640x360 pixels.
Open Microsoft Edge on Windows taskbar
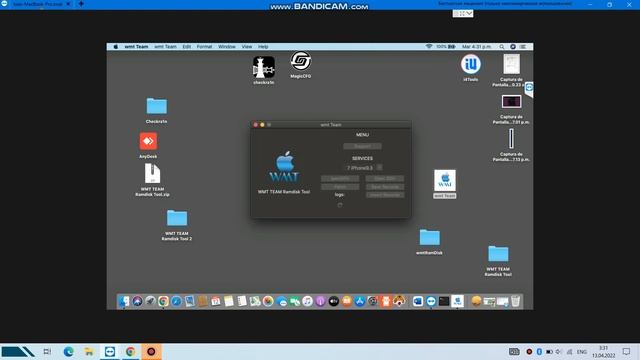pyautogui.click(x=69, y=351)
